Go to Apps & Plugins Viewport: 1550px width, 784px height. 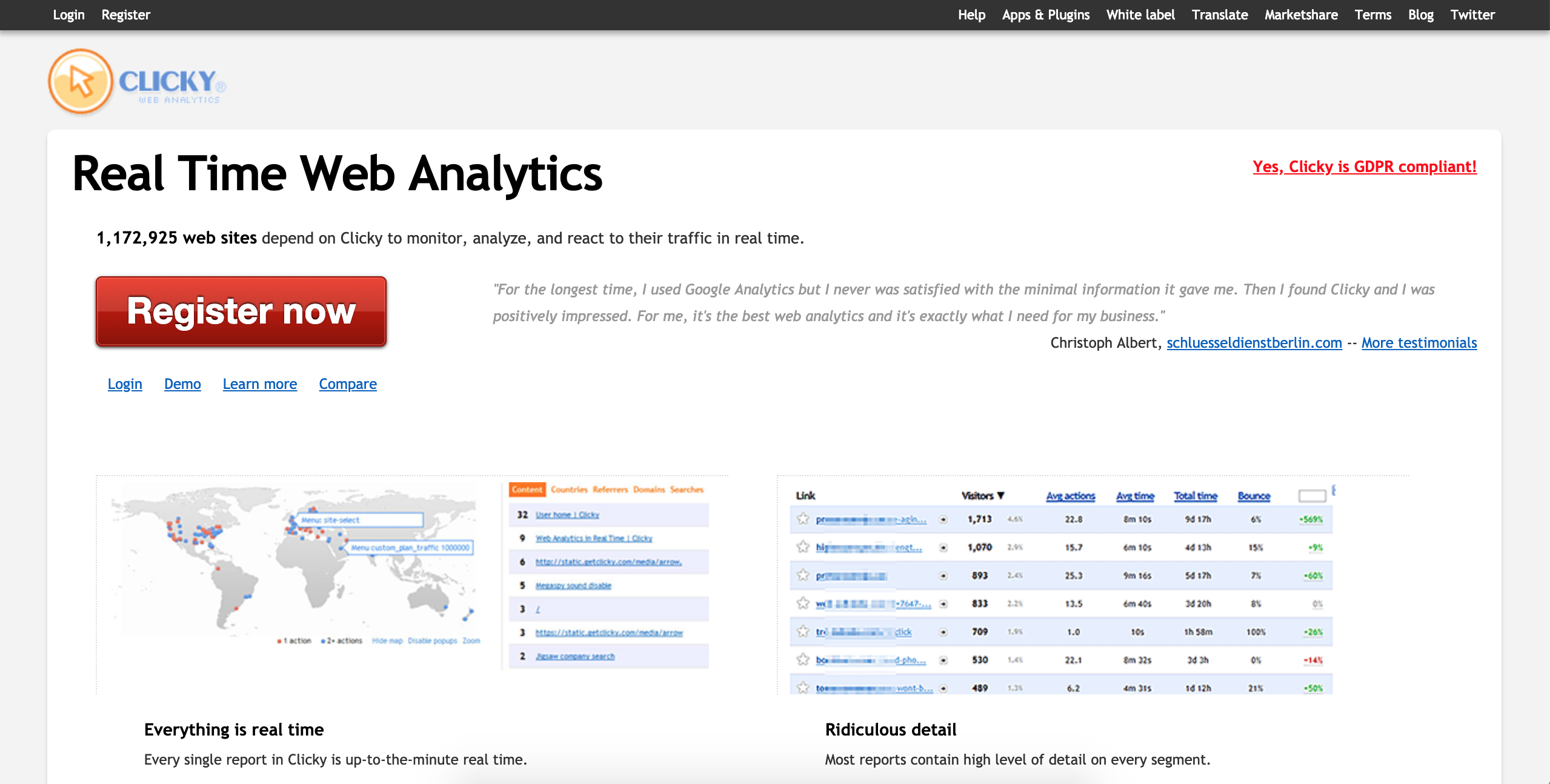1045,15
